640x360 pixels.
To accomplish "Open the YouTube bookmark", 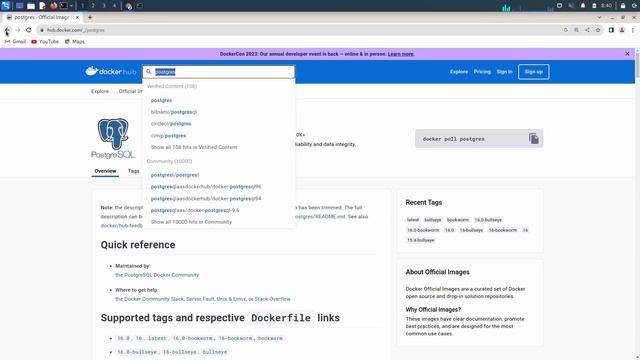I will point(45,42).
